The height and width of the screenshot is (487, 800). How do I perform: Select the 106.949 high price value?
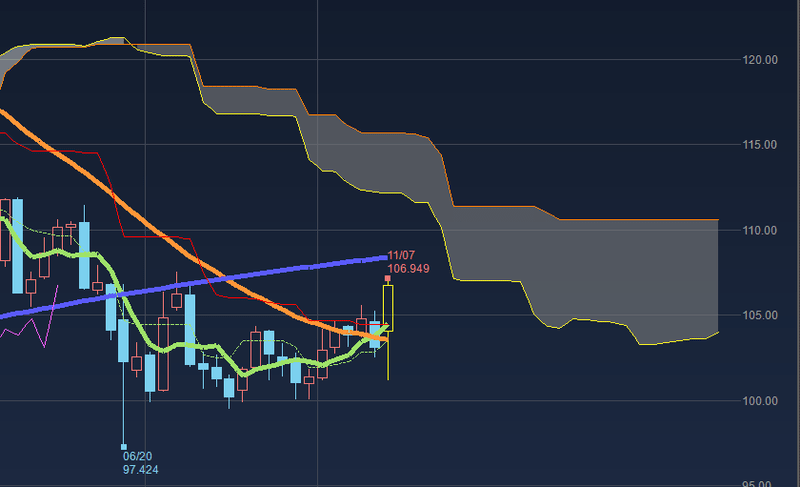(409, 269)
